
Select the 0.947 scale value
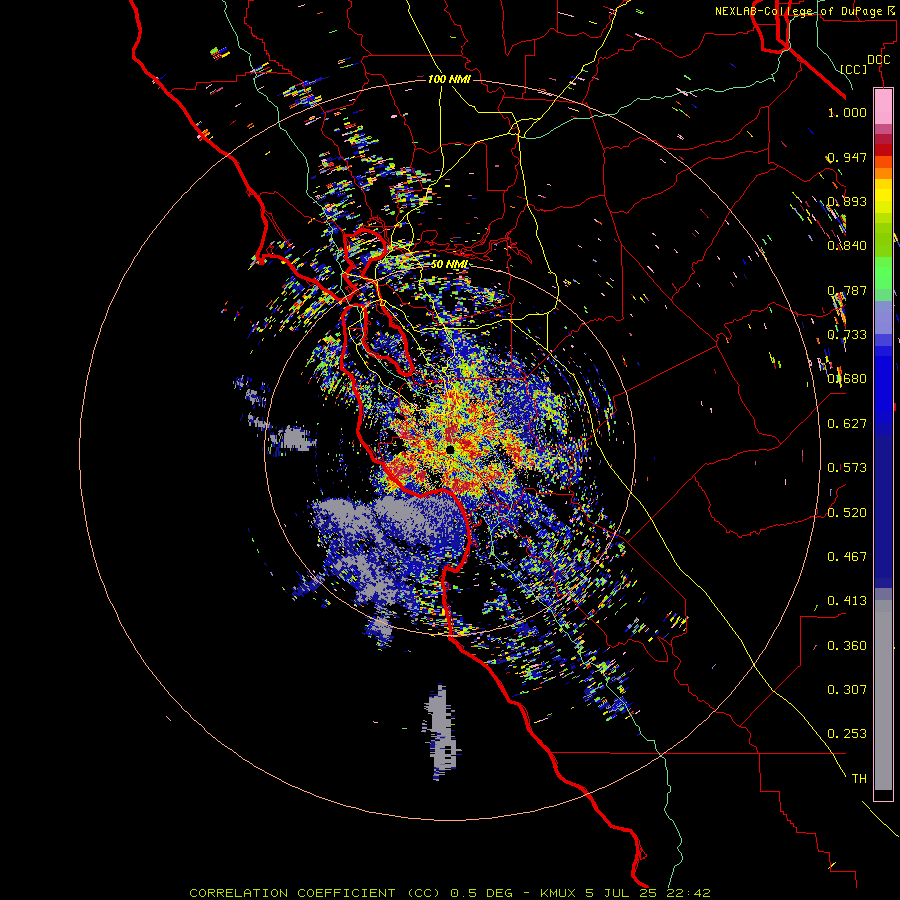847,157
